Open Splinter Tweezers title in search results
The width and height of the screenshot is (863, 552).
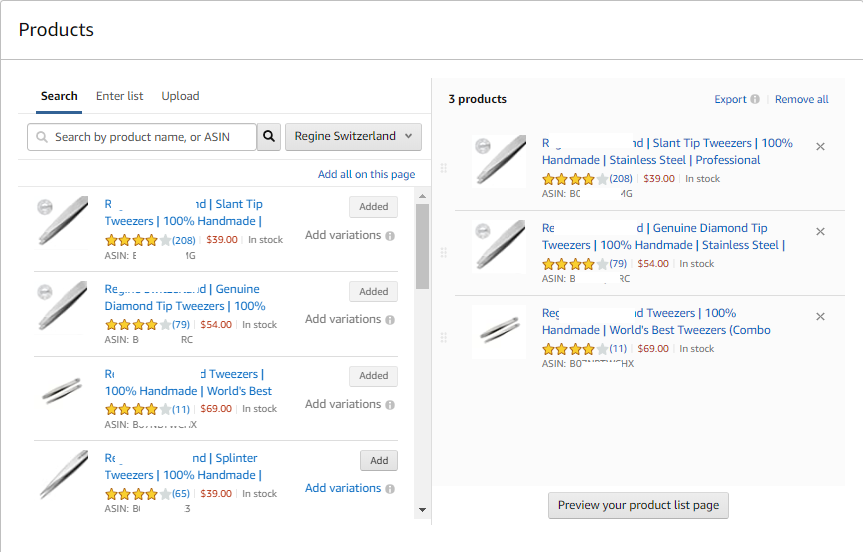[x=183, y=467]
